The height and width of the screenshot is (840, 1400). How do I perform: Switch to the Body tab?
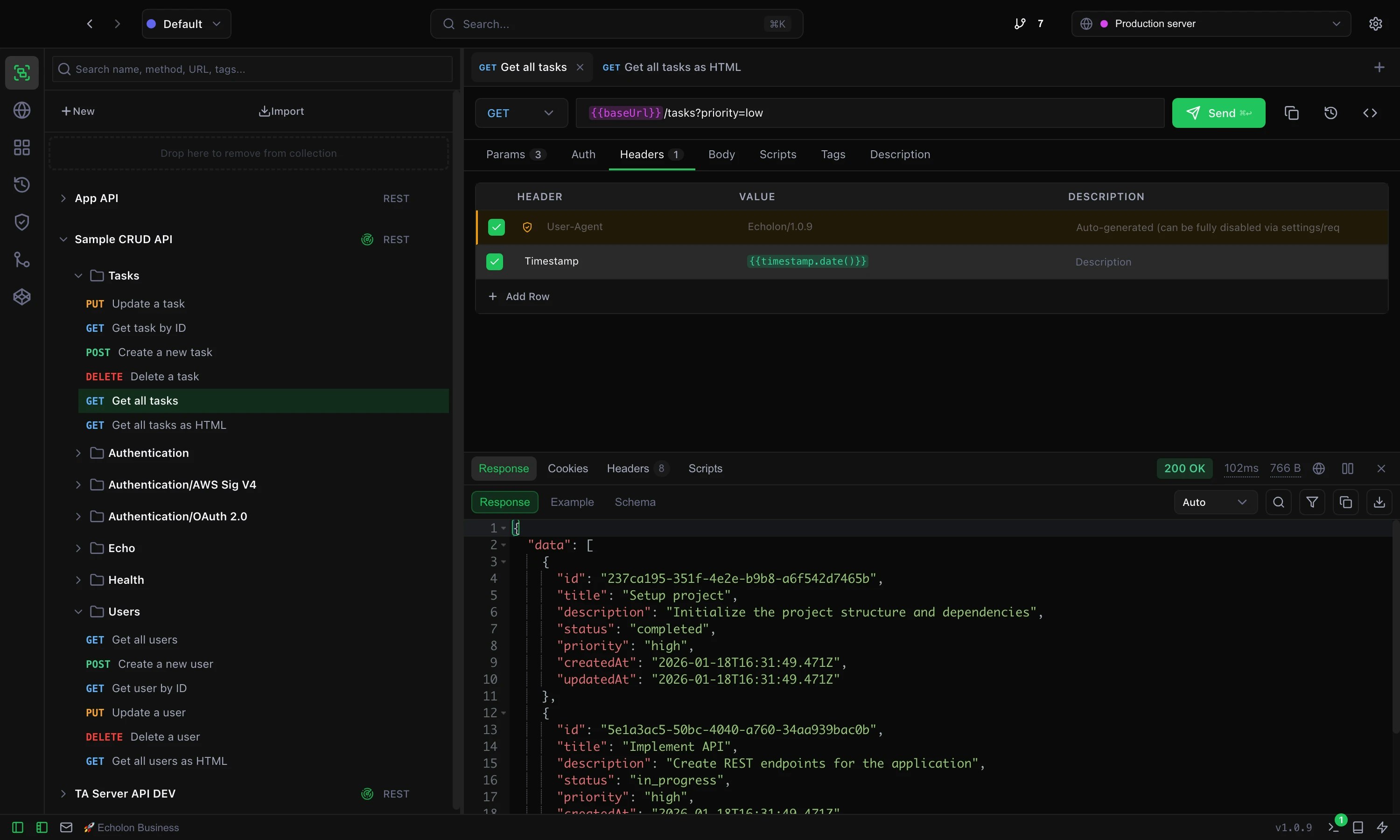pyautogui.click(x=721, y=154)
